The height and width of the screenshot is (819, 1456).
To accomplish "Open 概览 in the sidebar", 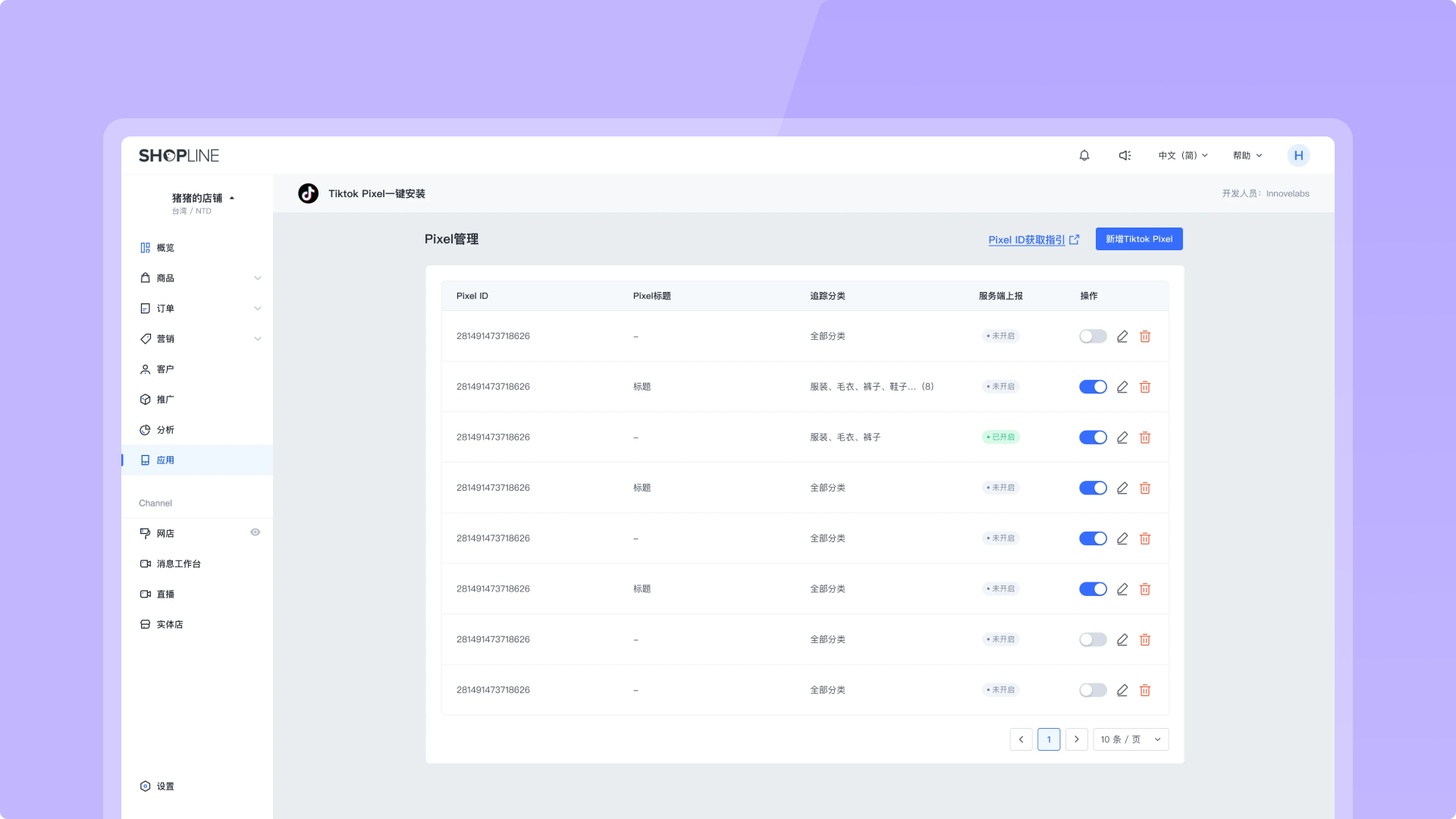I will [x=165, y=248].
